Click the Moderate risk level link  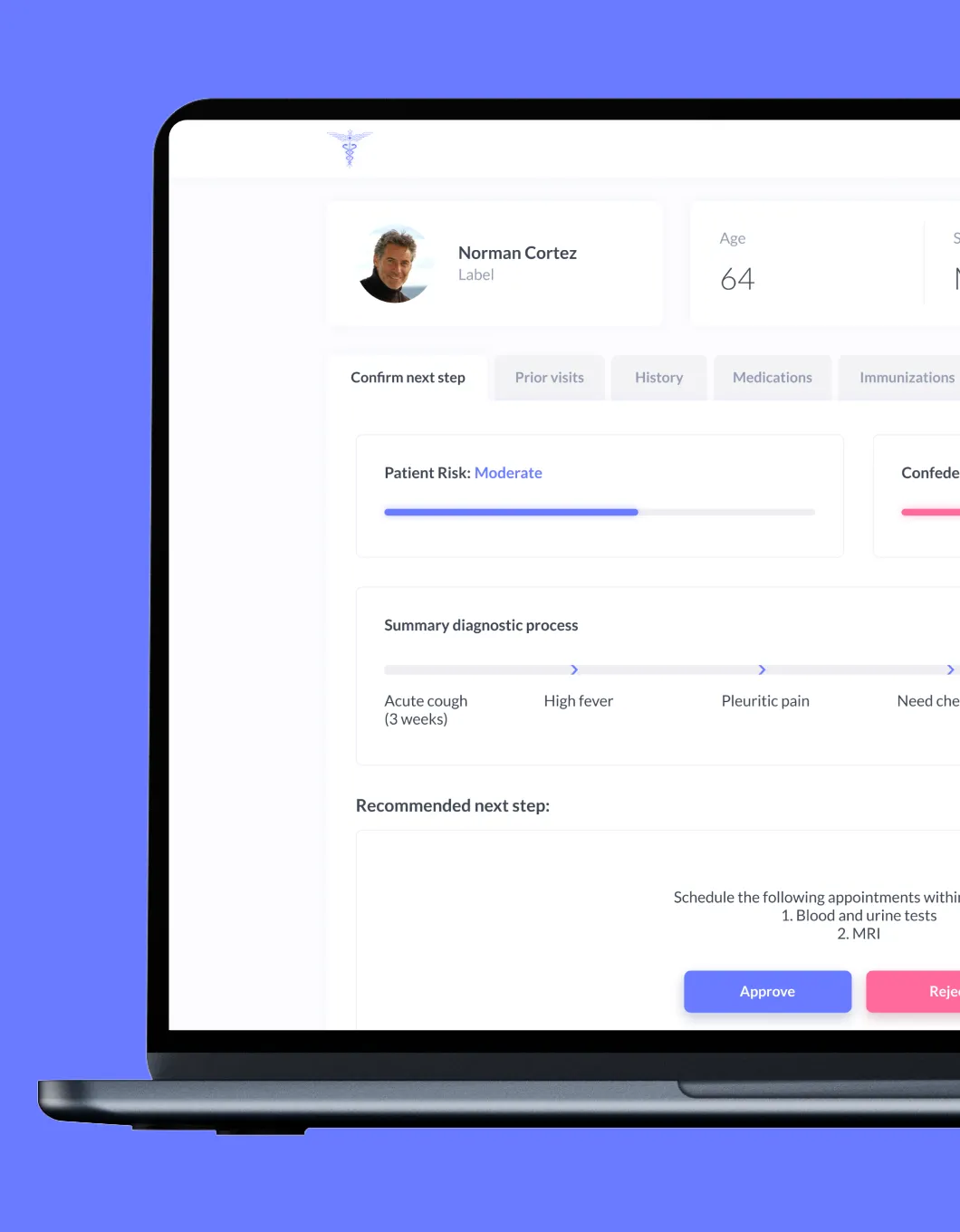508,472
